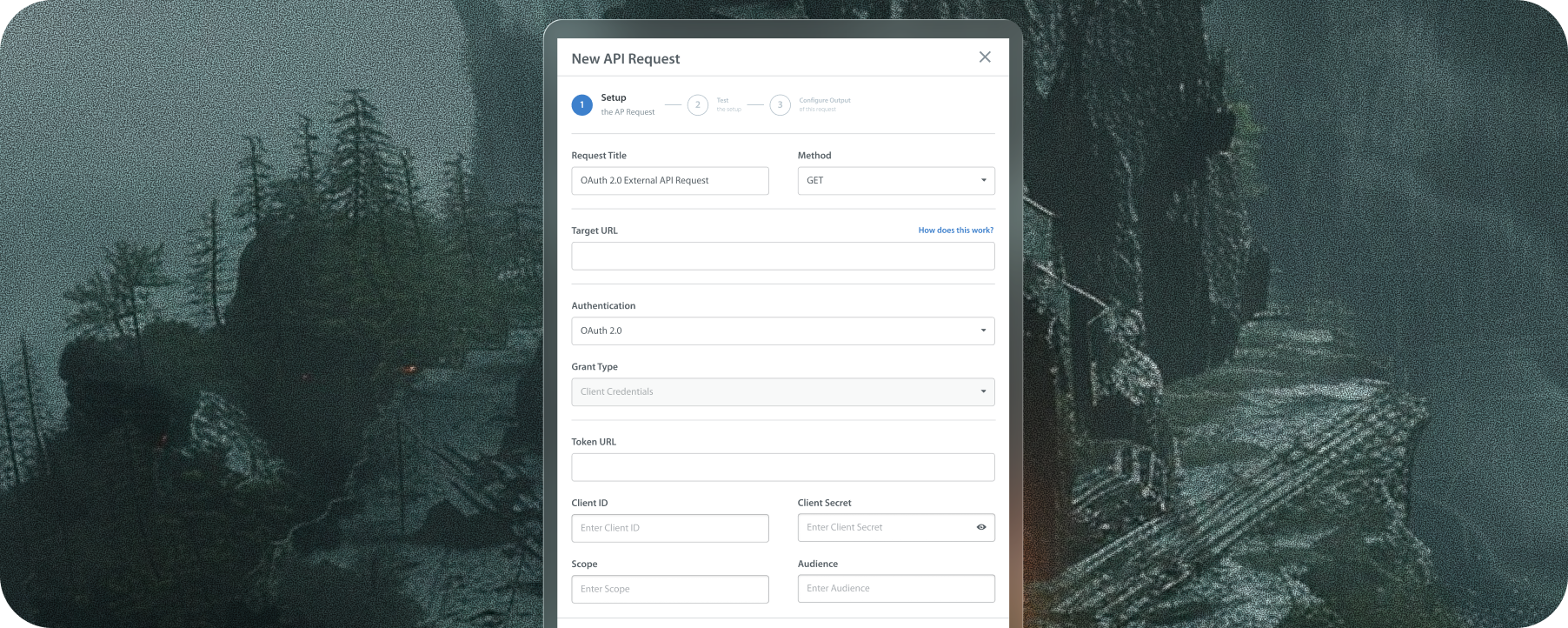Click step 1 Setup circle indicator
1568x628 pixels.
tap(581, 105)
